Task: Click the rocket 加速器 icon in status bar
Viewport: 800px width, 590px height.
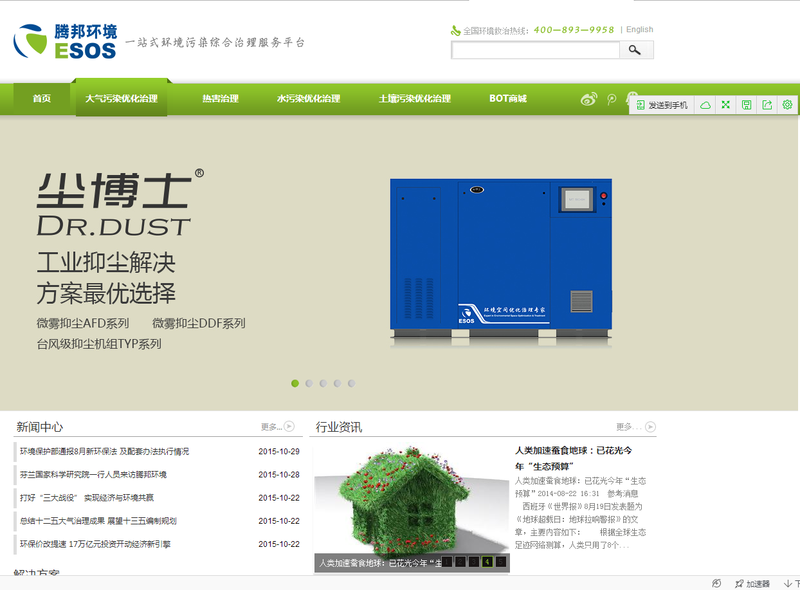Action: pyautogui.click(x=739, y=584)
